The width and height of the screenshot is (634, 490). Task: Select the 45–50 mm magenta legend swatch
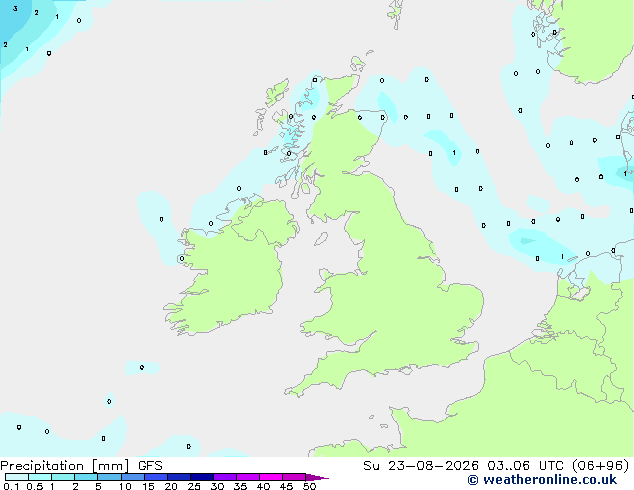tap(294, 477)
